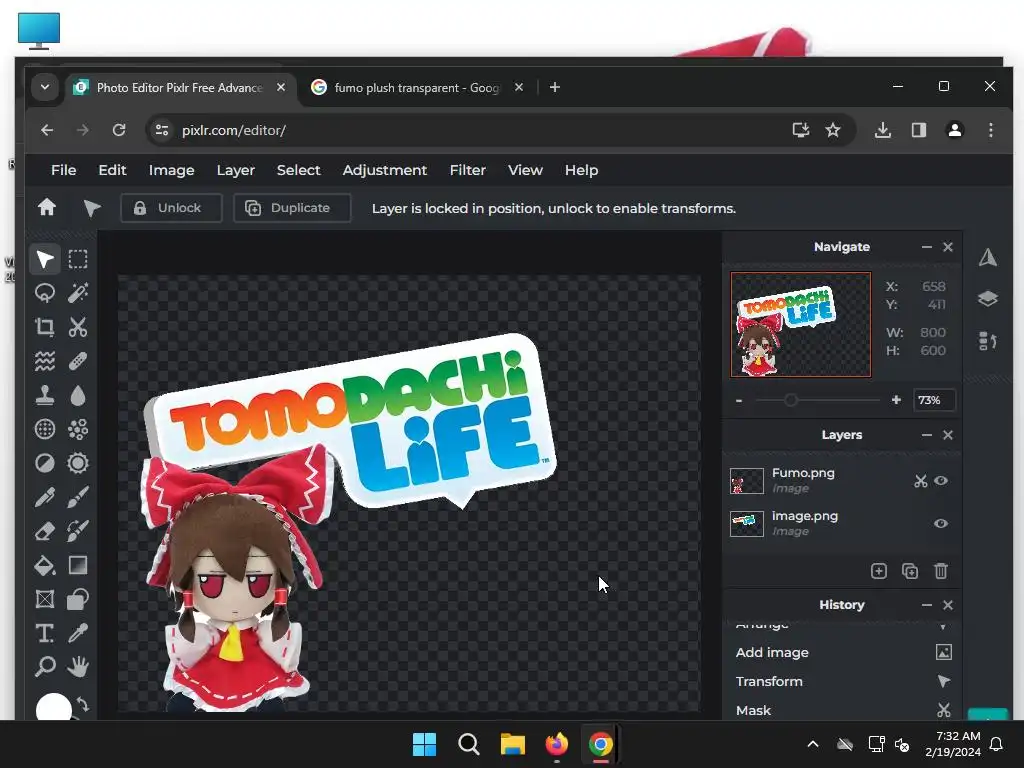Click zoom out minus in Navigate panel
Image resolution: width=1024 pixels, height=768 pixels.
pyautogui.click(x=739, y=400)
